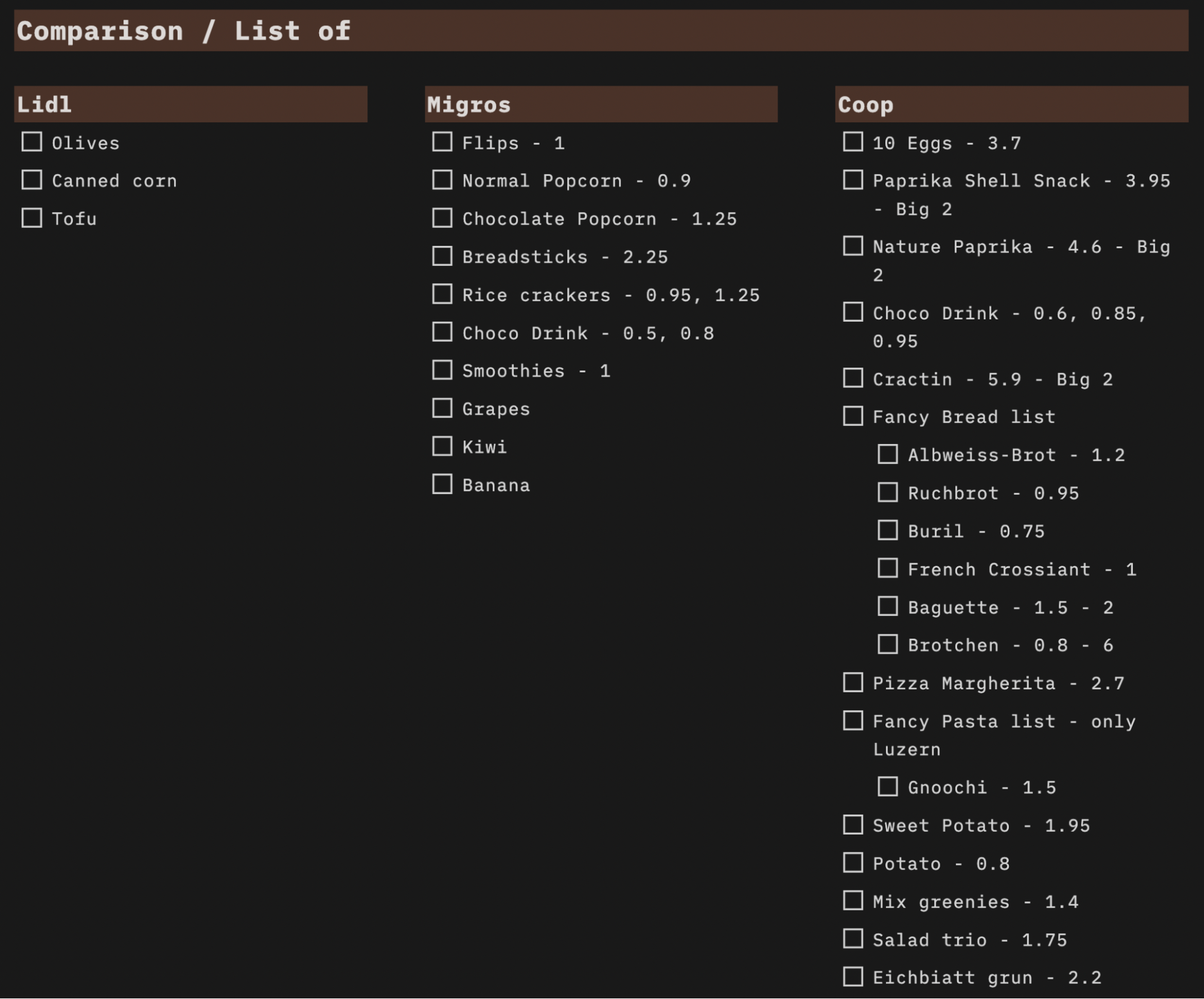
Task: Check the Olives checkbox
Action: 32,142
